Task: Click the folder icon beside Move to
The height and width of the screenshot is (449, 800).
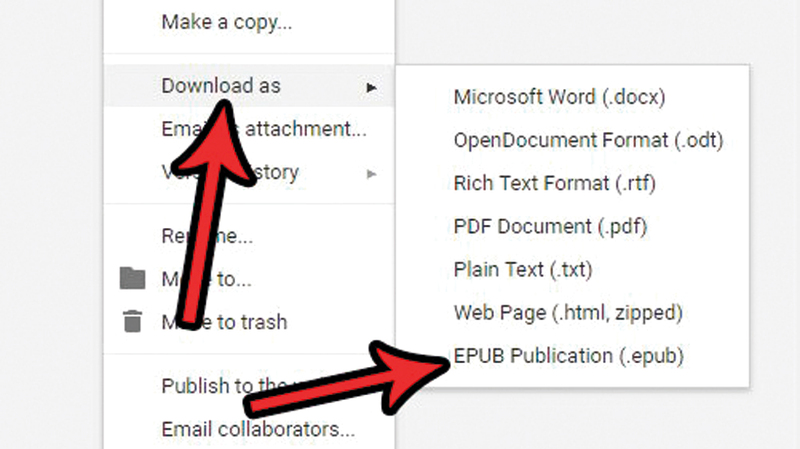Action: click(x=131, y=278)
